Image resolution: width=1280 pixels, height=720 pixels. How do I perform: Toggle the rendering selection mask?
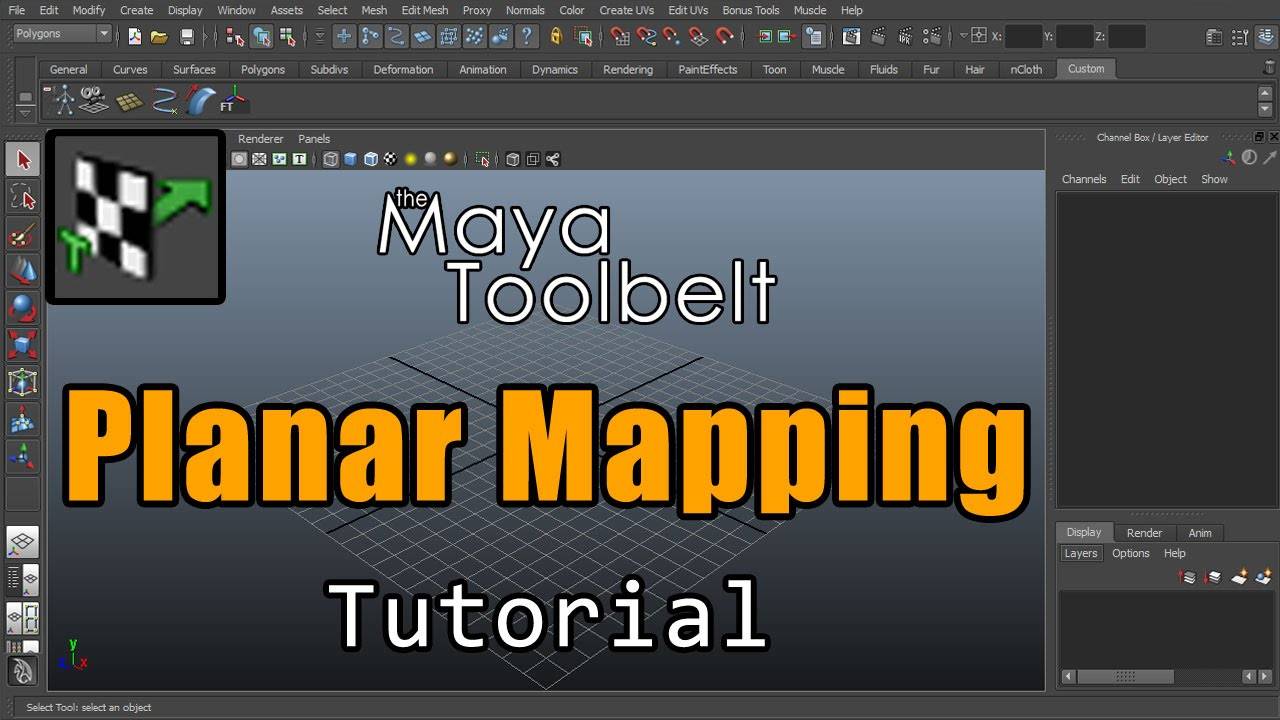pos(501,37)
